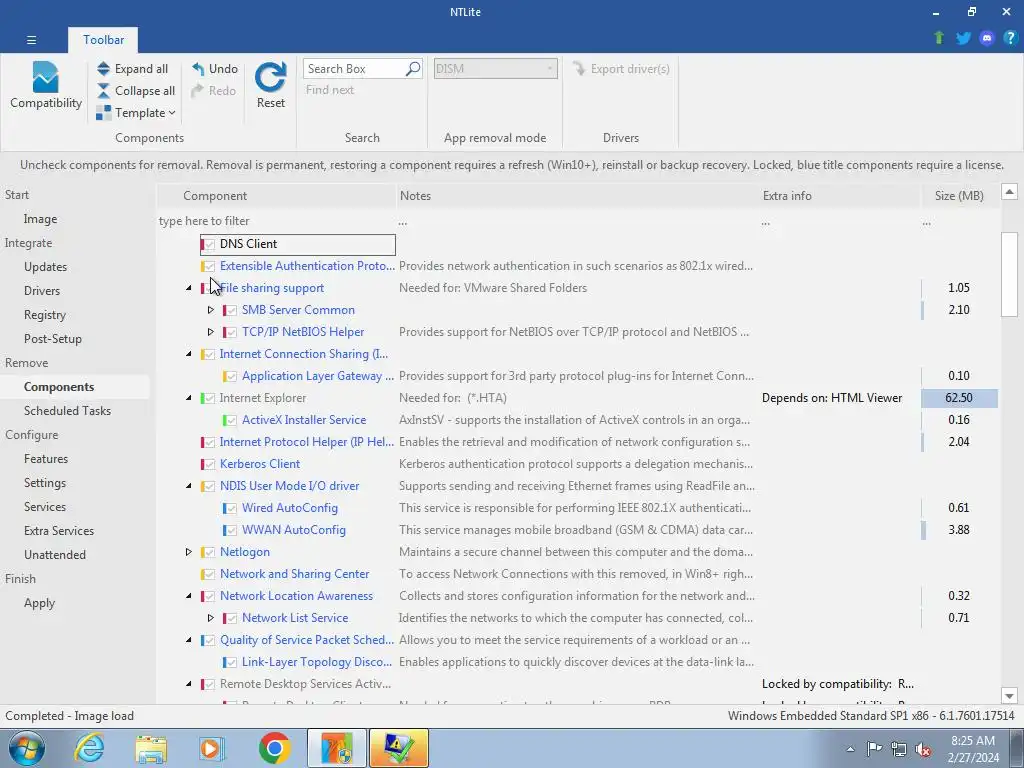Open the Discord link icon
Image resolution: width=1024 pixels, height=768 pixels.
pyautogui.click(x=987, y=38)
